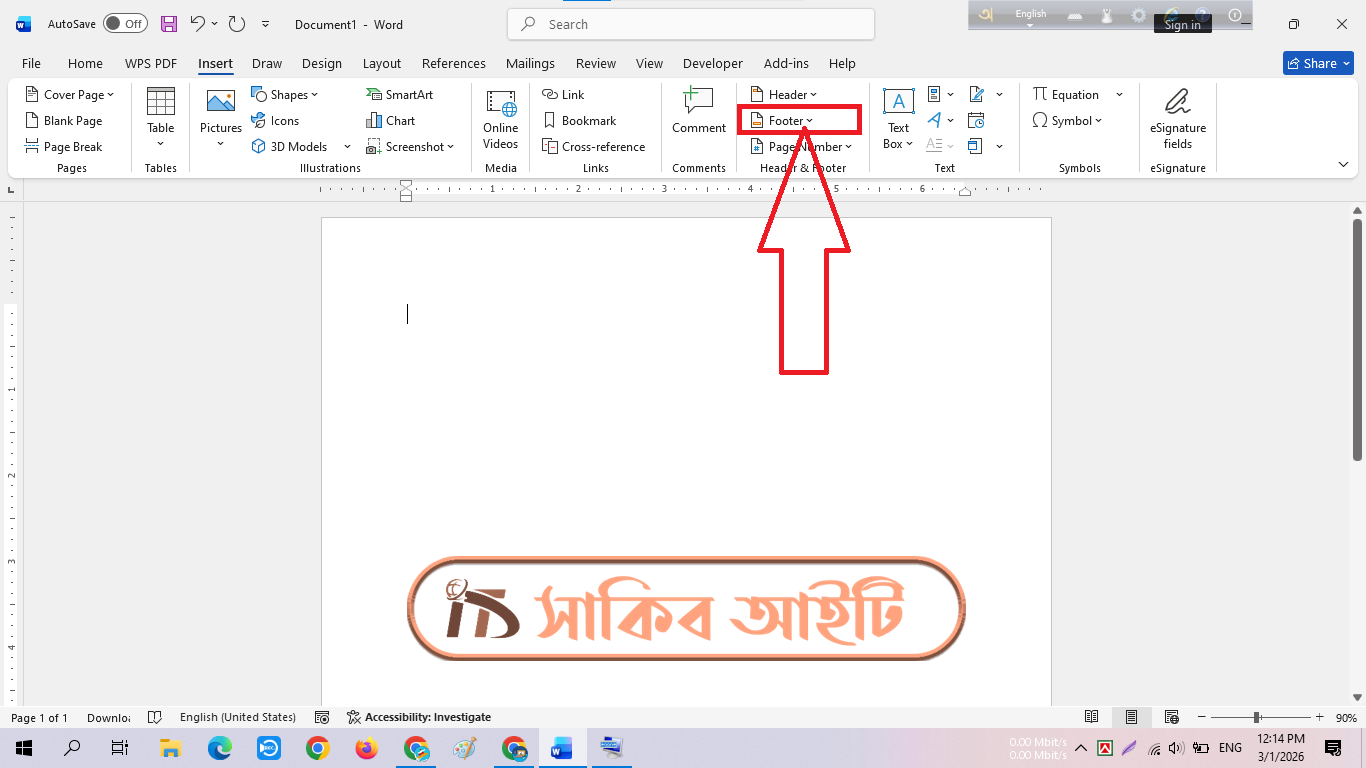Expand the Footer dropdown
Screen dimensions: 1366x768
[x=790, y=121]
